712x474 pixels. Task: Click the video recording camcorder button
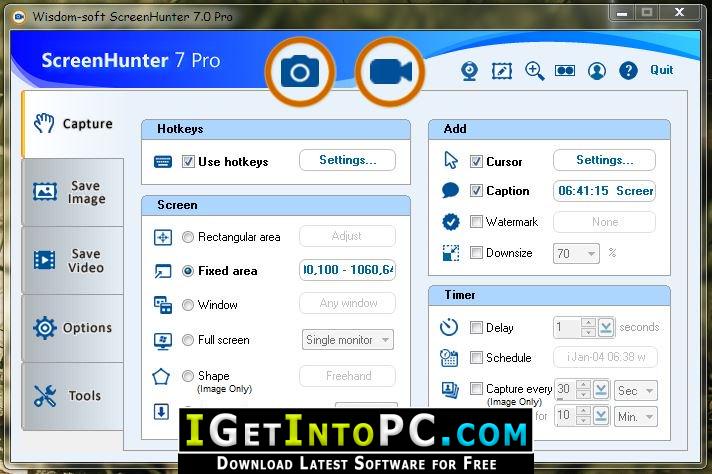click(x=390, y=72)
